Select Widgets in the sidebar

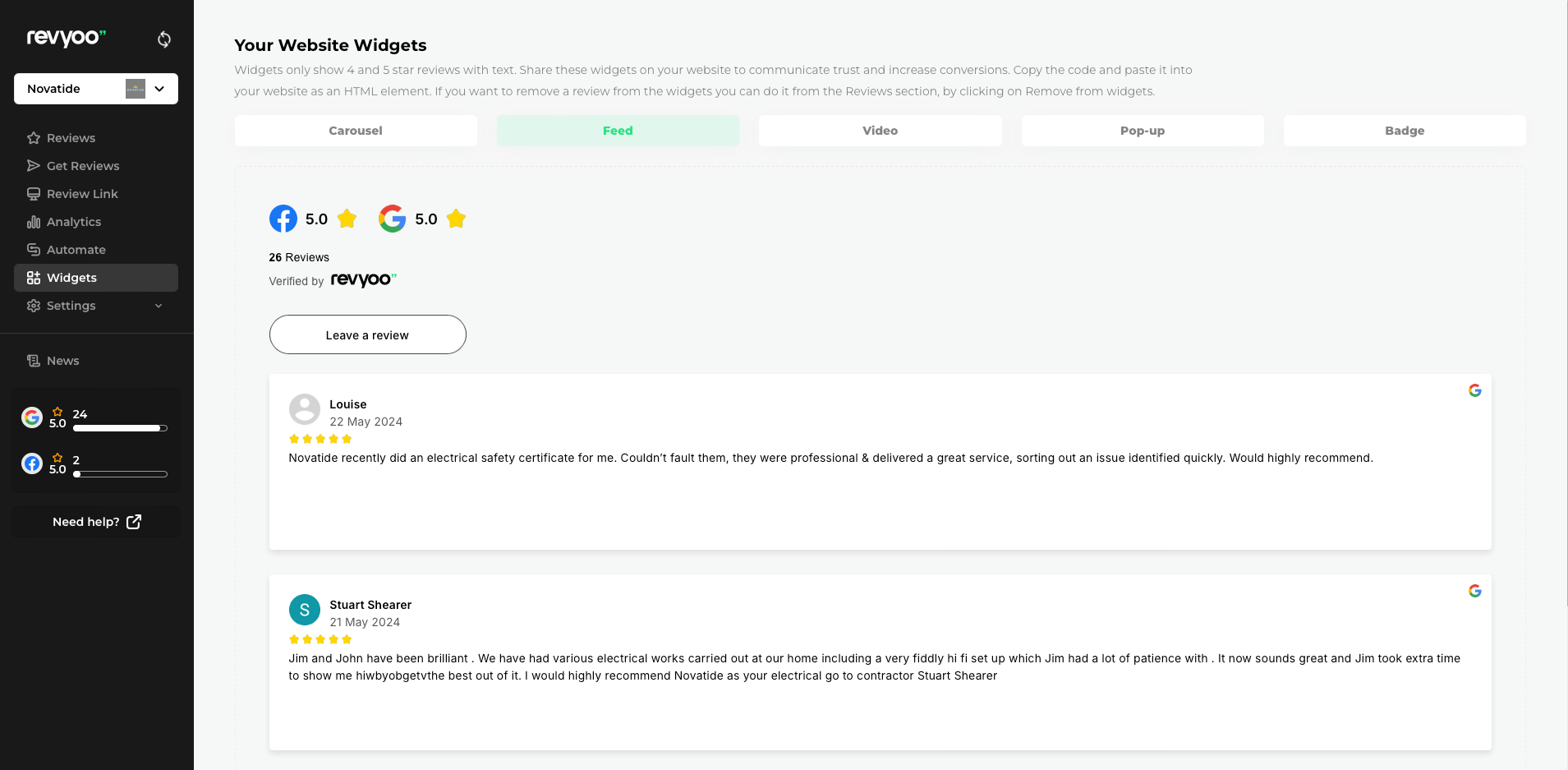click(96, 278)
